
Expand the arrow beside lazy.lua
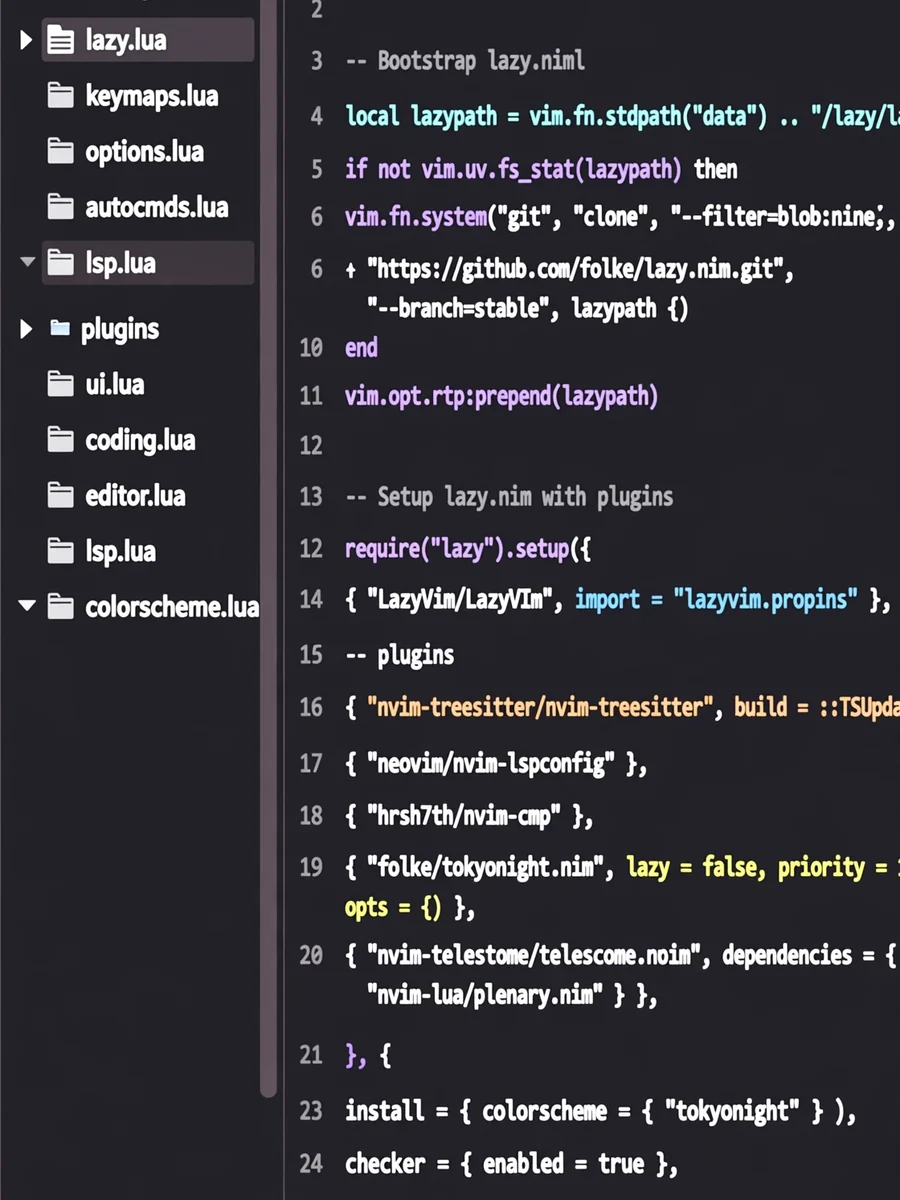click(x=26, y=41)
